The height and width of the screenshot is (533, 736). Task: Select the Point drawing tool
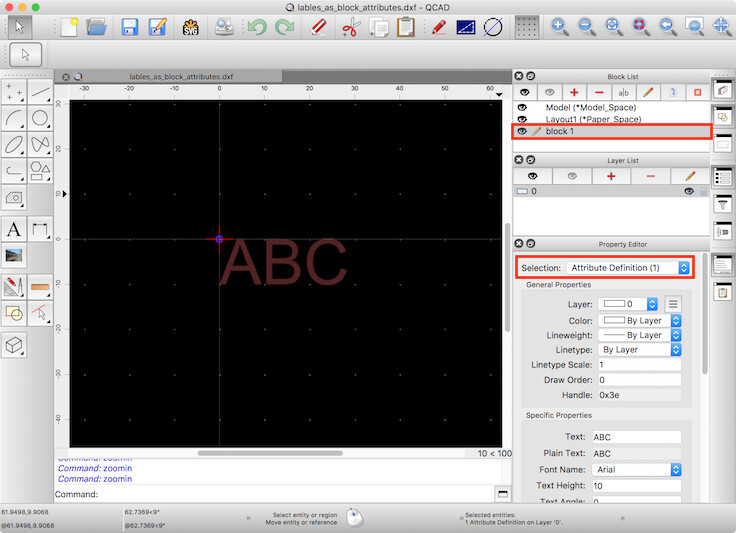(14, 91)
